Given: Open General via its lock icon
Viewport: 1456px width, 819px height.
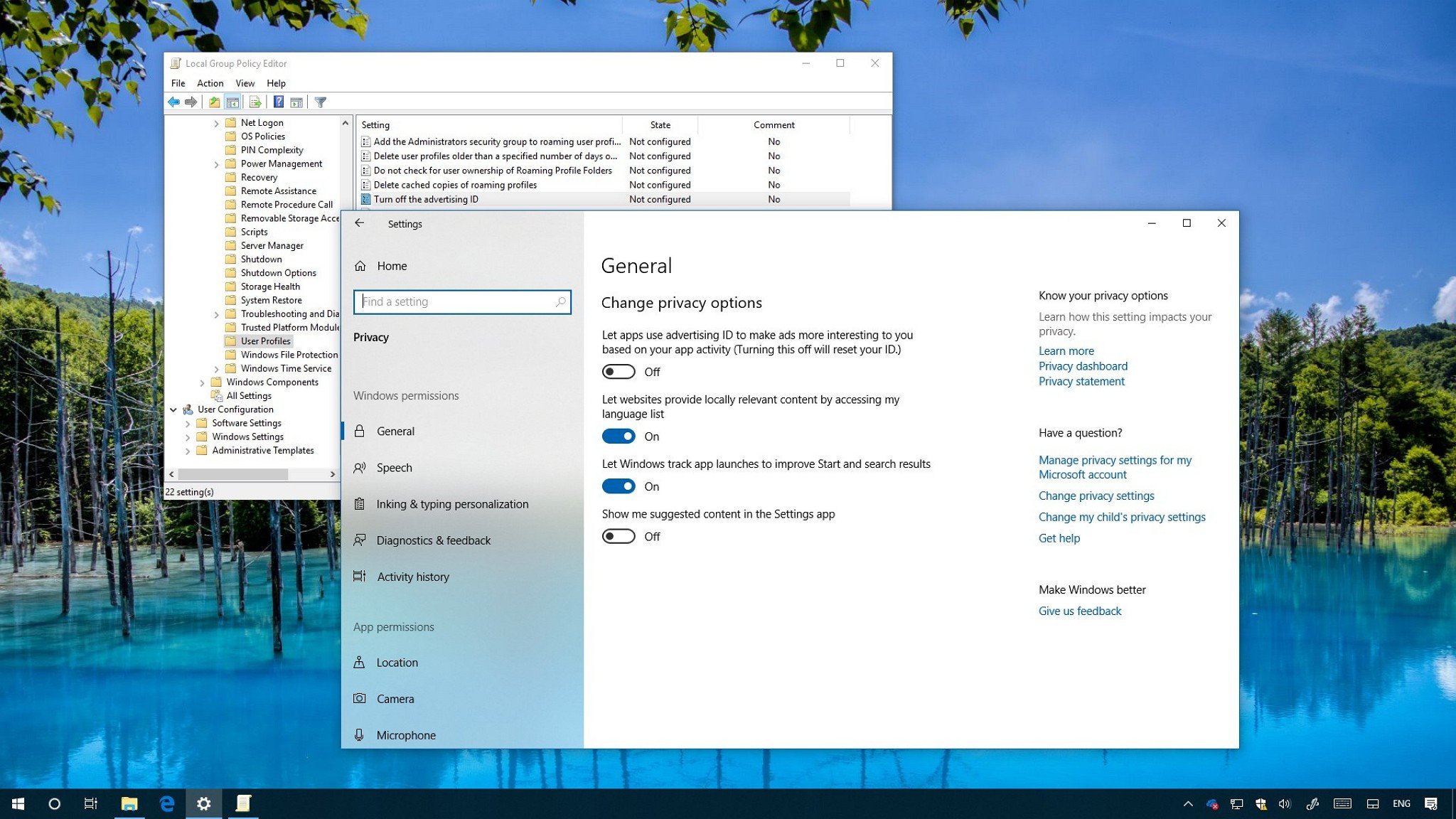Looking at the screenshot, I should point(360,431).
